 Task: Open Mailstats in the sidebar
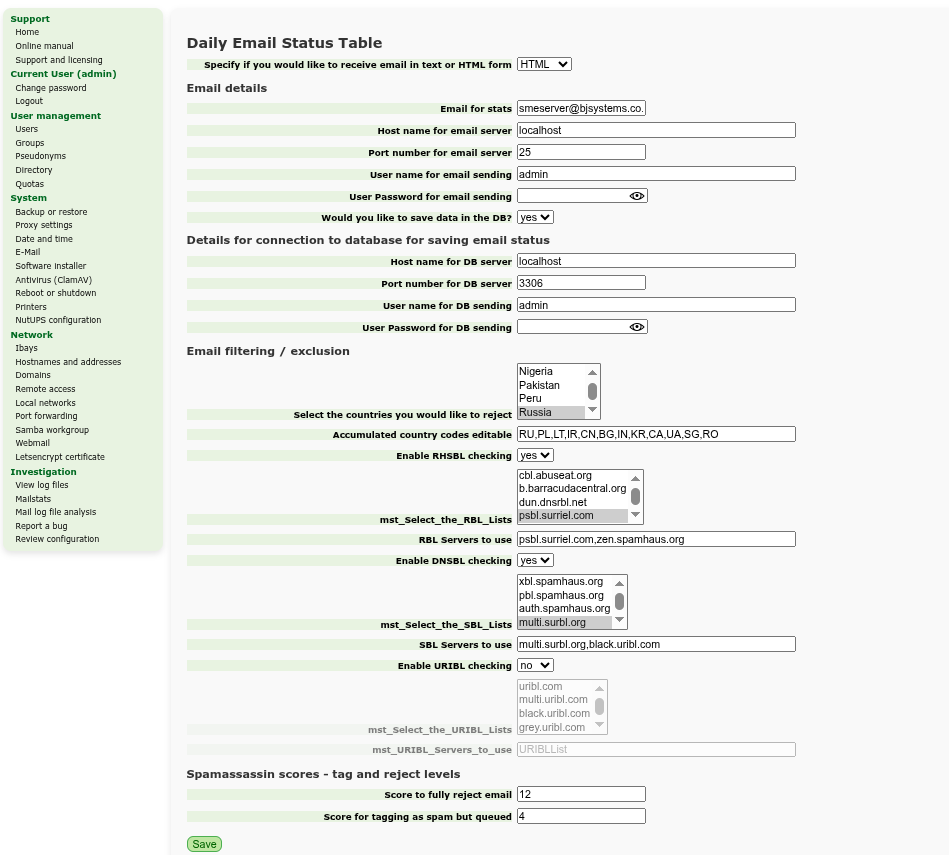point(33,498)
